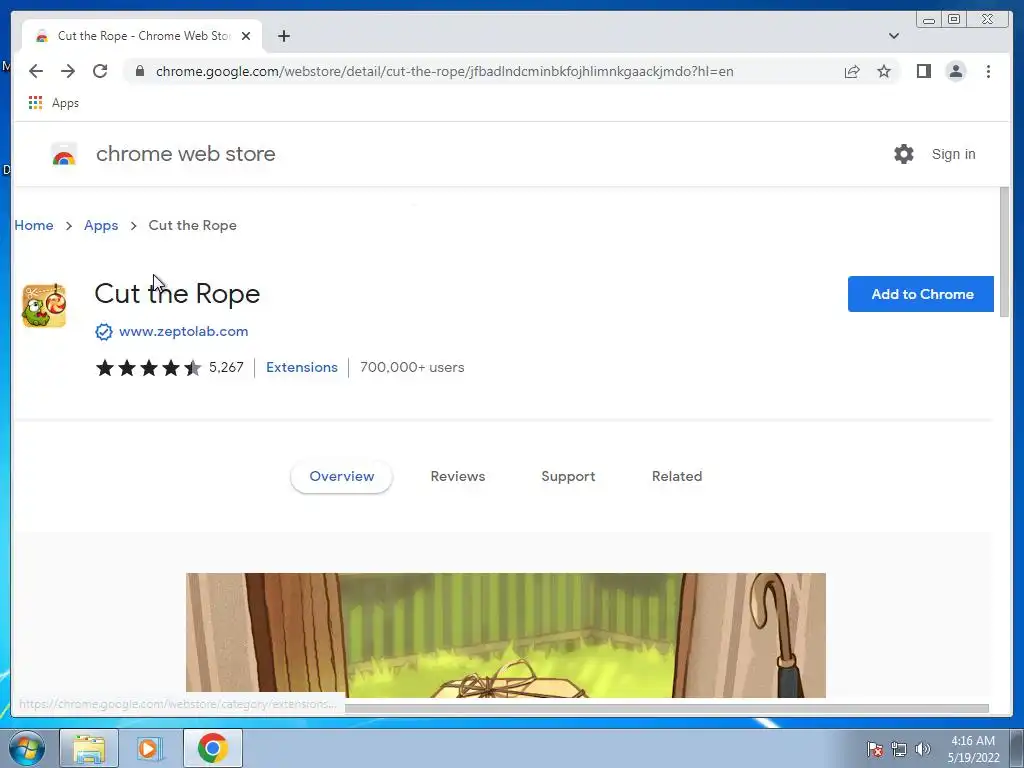Image resolution: width=1024 pixels, height=768 pixels.
Task: Open the Windows Start menu
Action: click(26, 748)
